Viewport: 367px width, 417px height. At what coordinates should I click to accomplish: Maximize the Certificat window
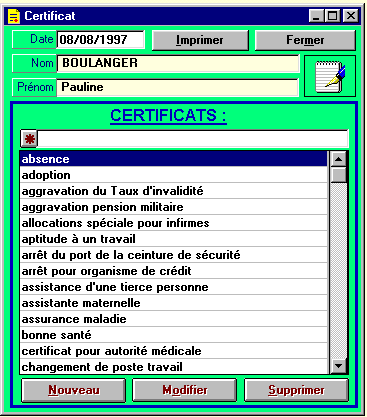(333, 16)
